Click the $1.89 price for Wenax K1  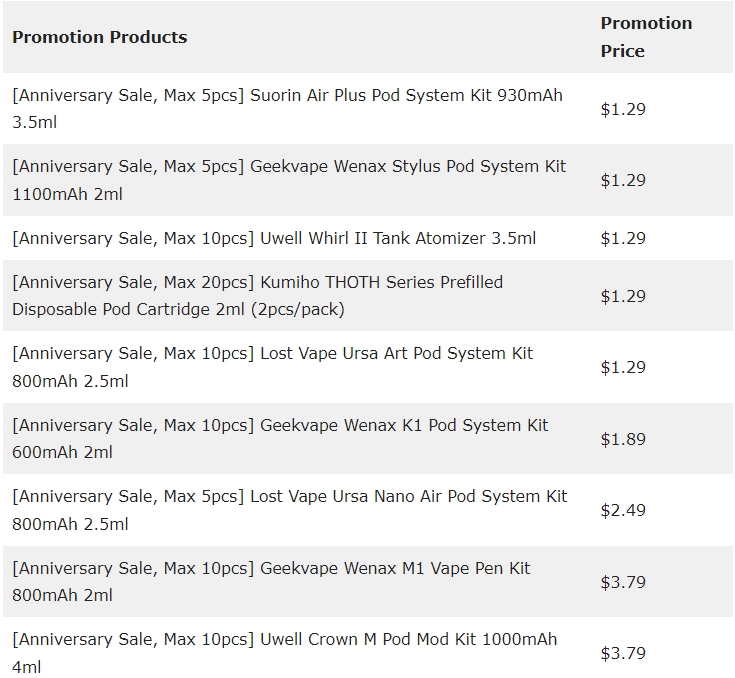point(623,439)
